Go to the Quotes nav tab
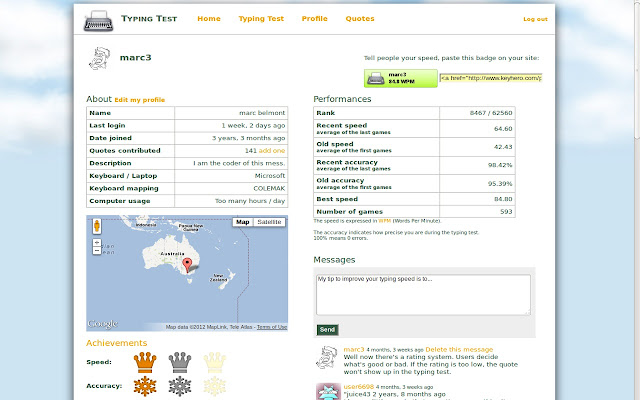The image size is (640, 400). click(x=360, y=19)
